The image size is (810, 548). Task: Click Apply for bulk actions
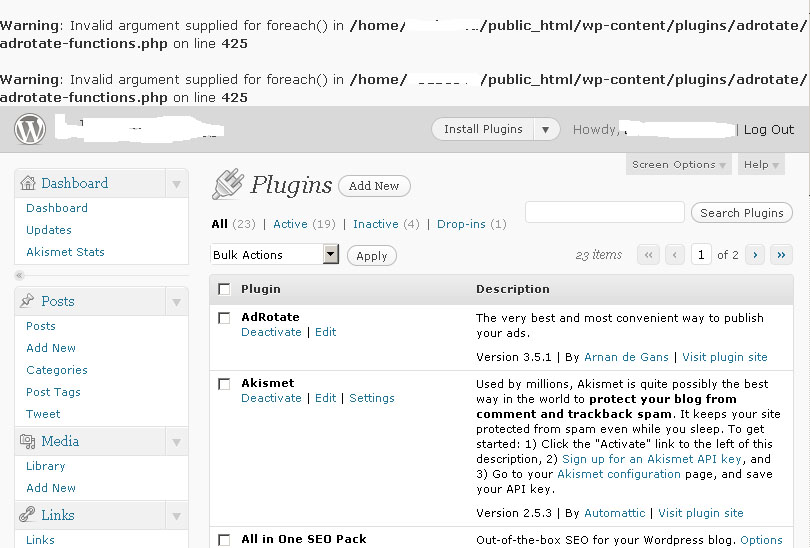(371, 256)
